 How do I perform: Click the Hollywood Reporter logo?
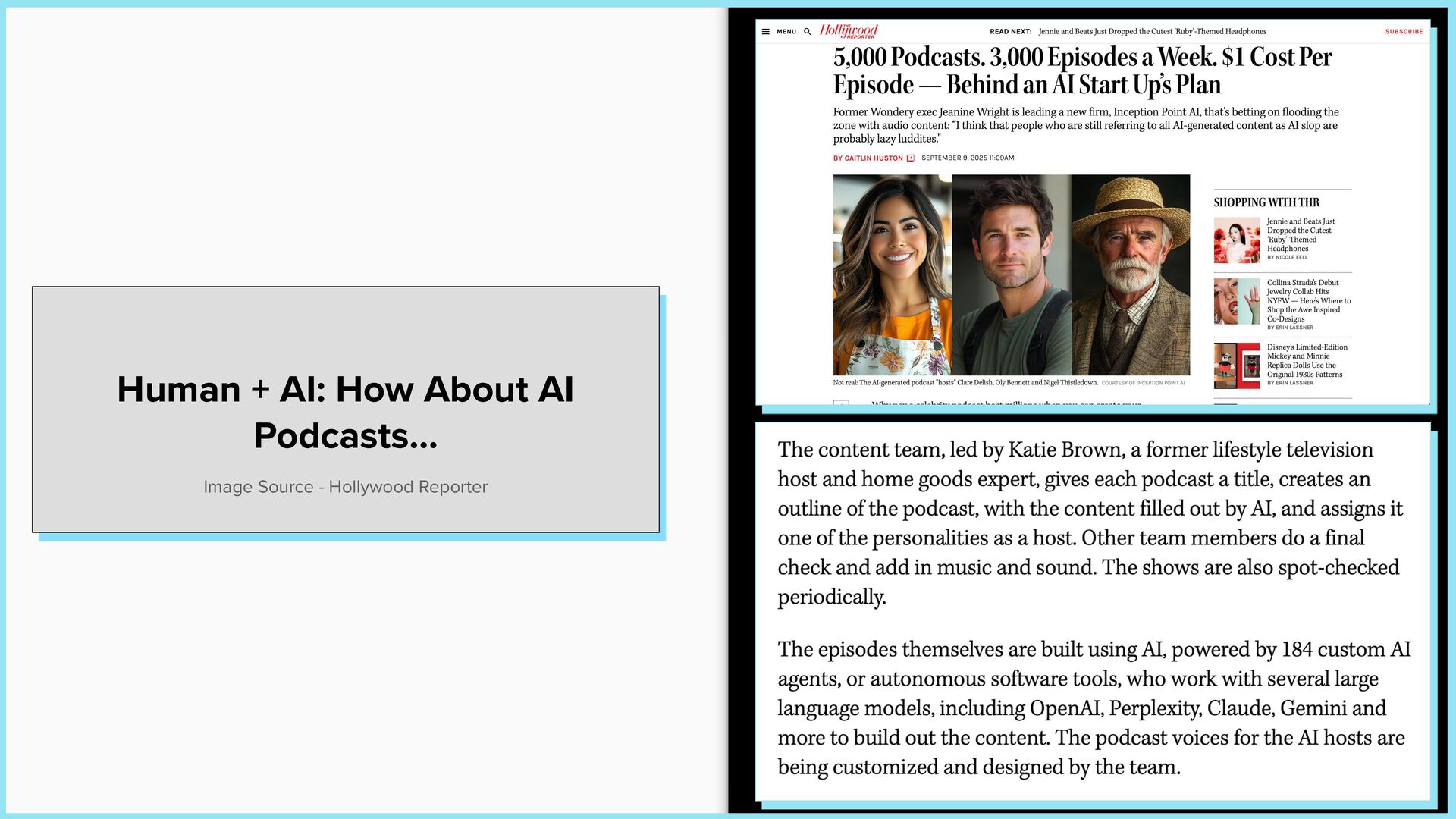point(849,31)
